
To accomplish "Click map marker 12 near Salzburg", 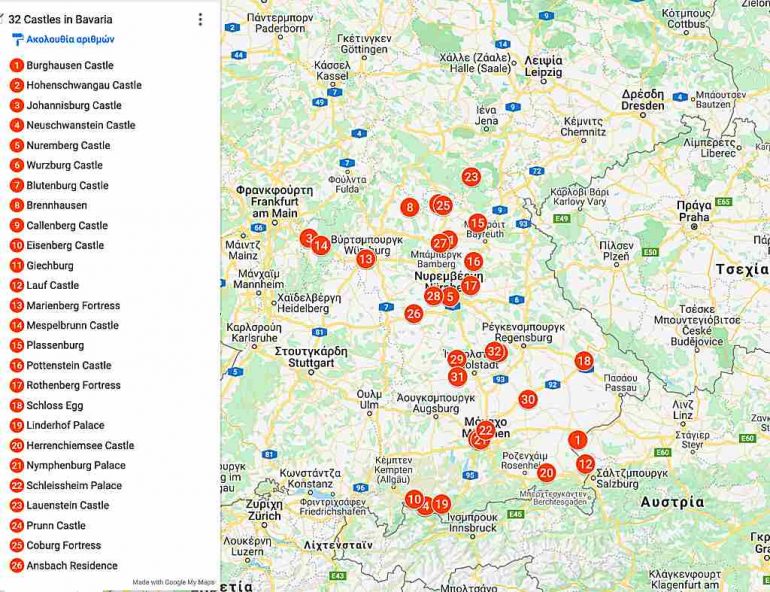I will (x=585, y=463).
